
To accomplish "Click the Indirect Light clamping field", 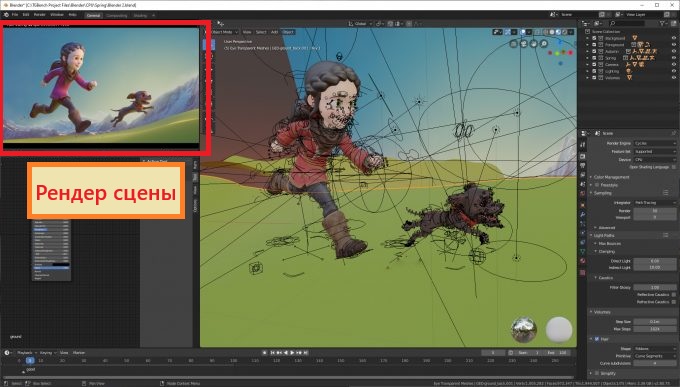I will [655, 268].
